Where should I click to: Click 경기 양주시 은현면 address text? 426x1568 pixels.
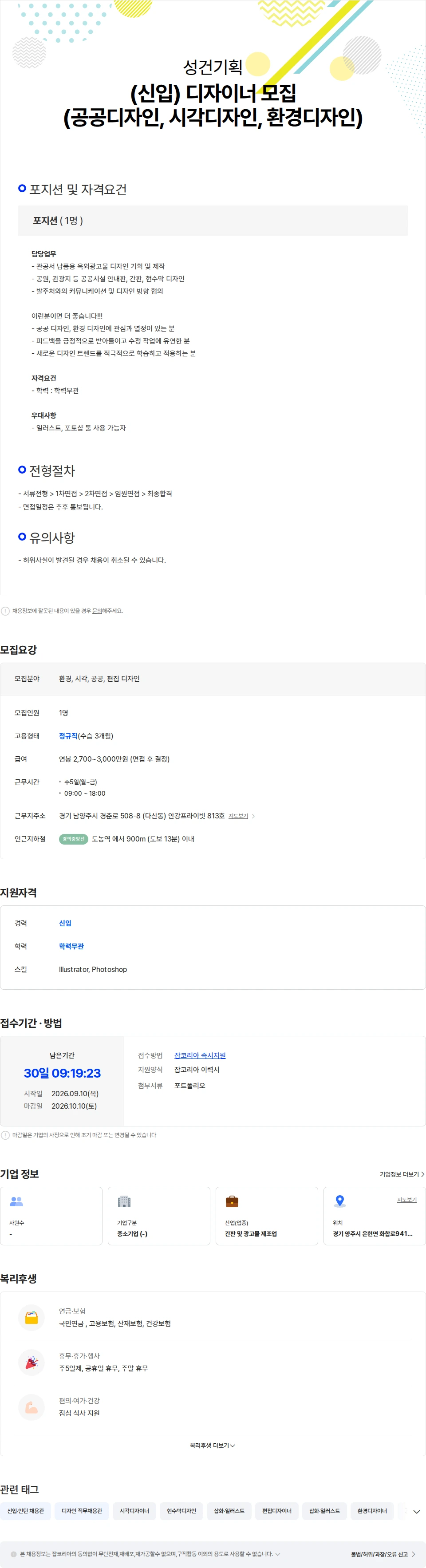tap(372, 1234)
